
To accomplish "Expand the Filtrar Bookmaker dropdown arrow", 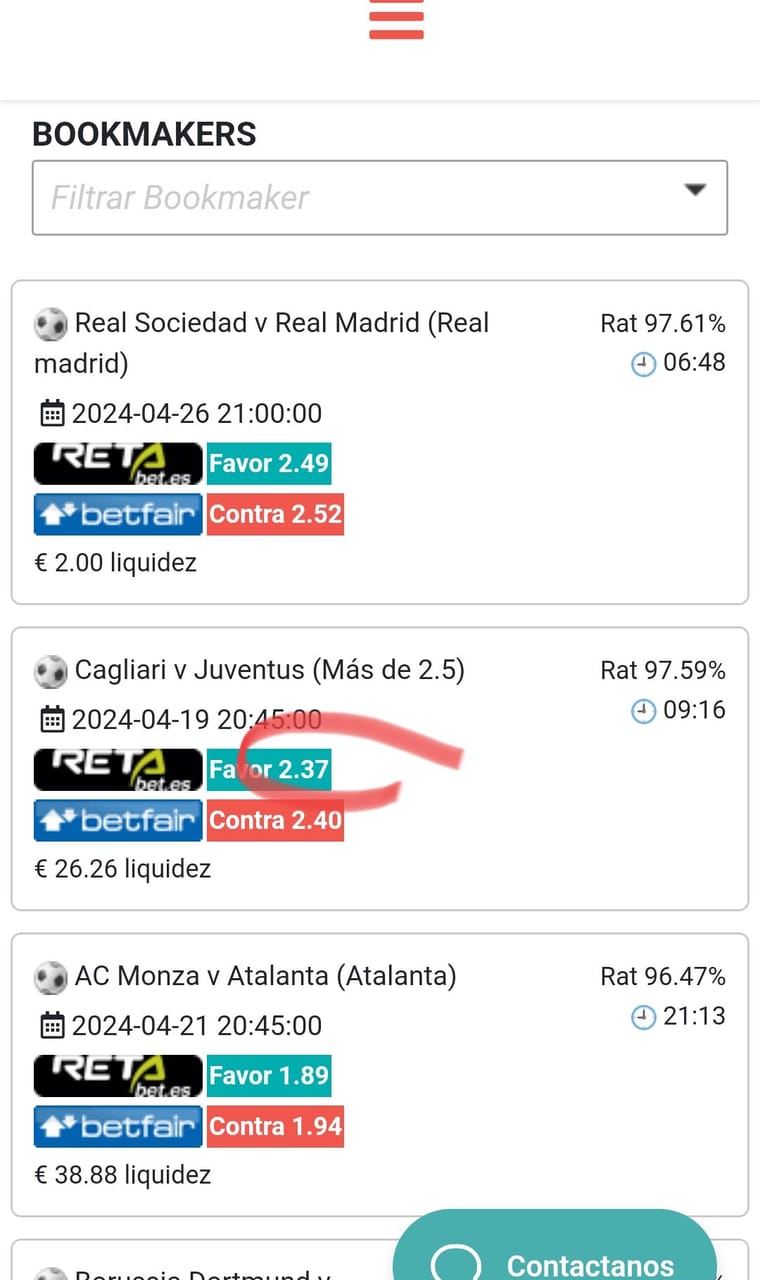I will (695, 190).
